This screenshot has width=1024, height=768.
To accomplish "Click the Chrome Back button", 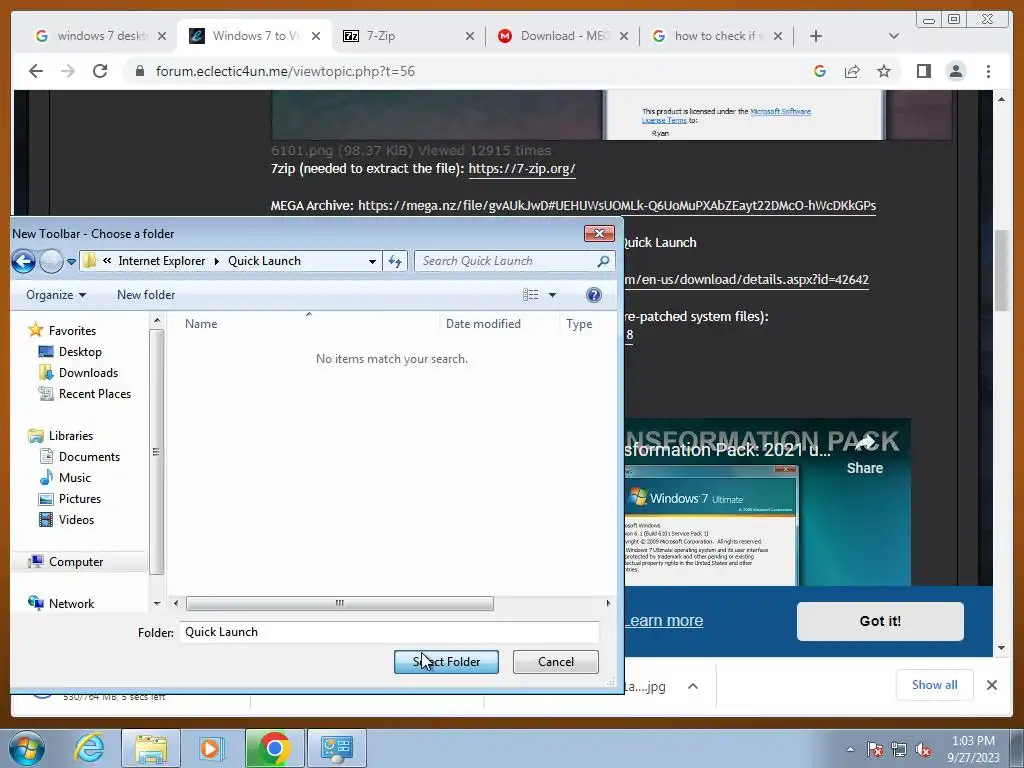I will tap(36, 71).
